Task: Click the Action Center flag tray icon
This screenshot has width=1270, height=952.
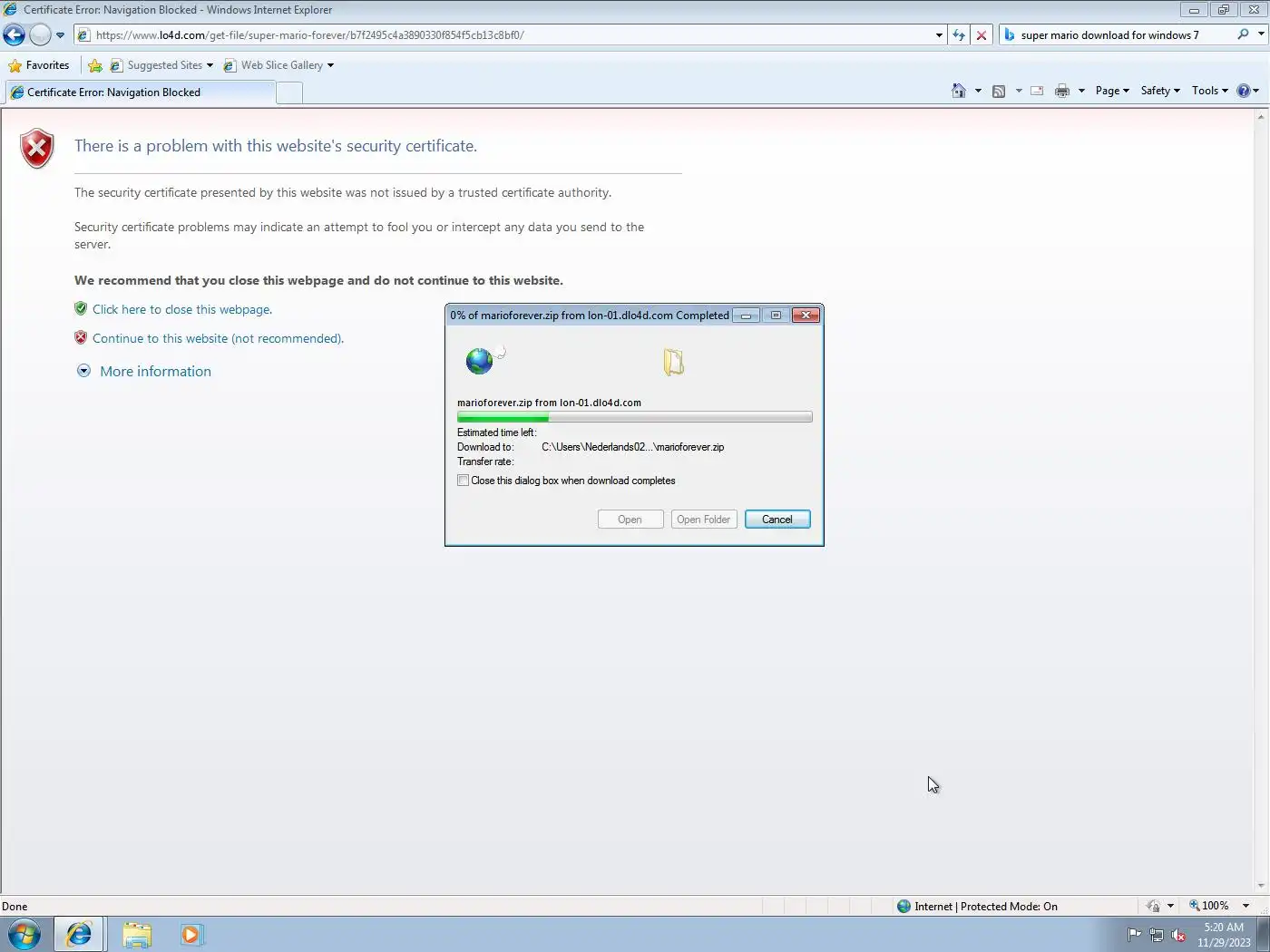Action: pyautogui.click(x=1134, y=935)
